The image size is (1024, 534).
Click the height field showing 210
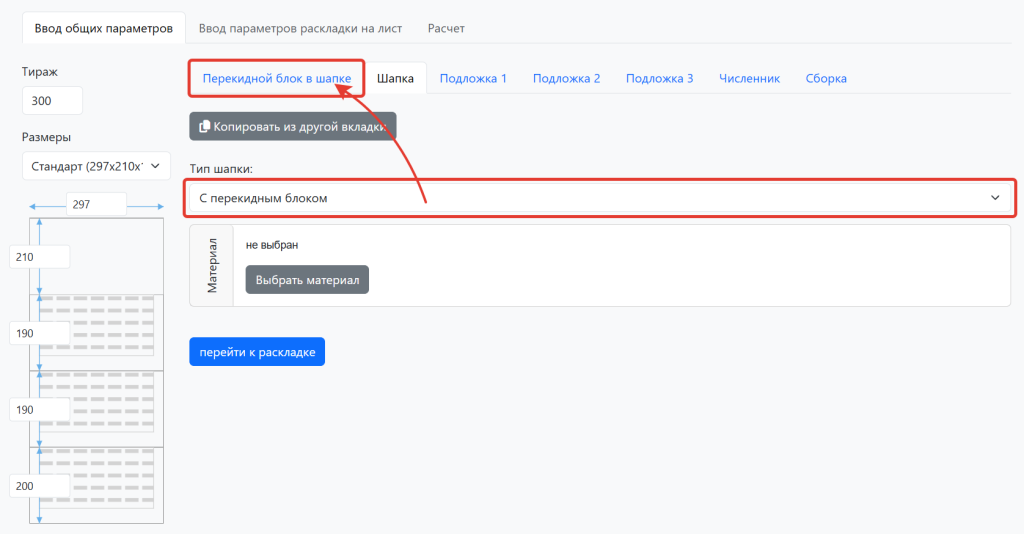pyautogui.click(x=39, y=257)
